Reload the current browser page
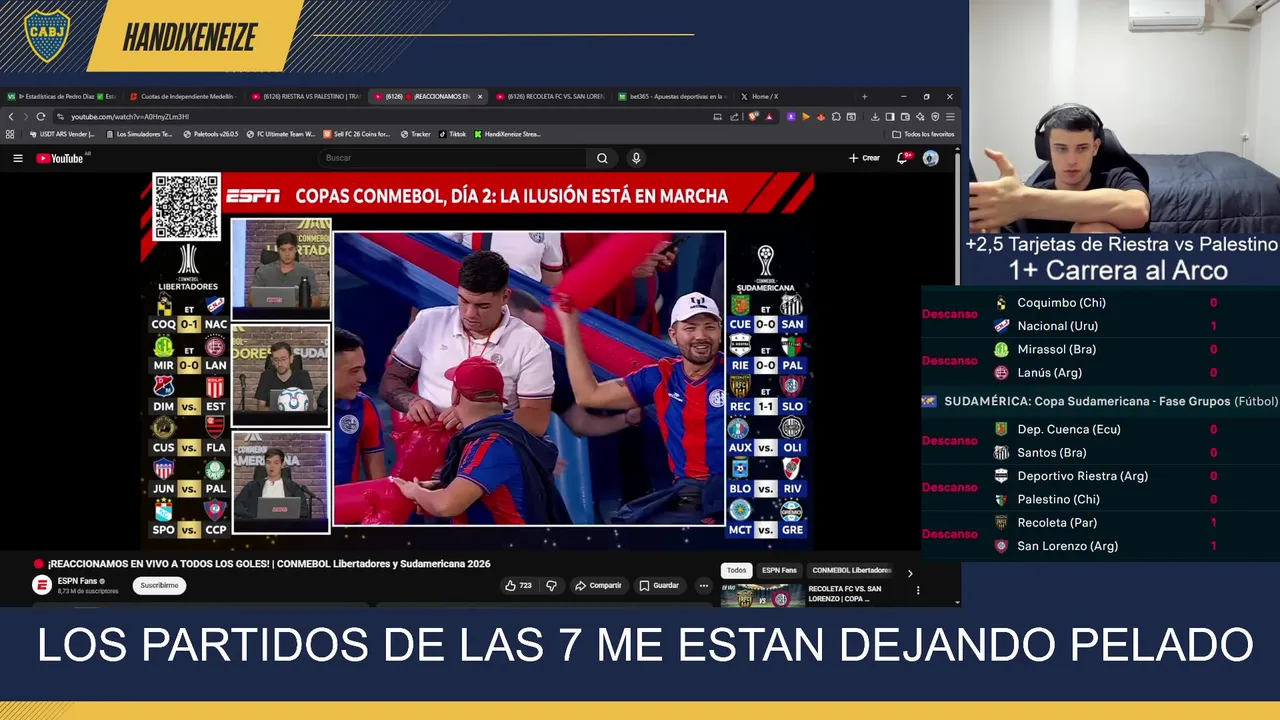The height and width of the screenshot is (720, 1280). click(40, 117)
